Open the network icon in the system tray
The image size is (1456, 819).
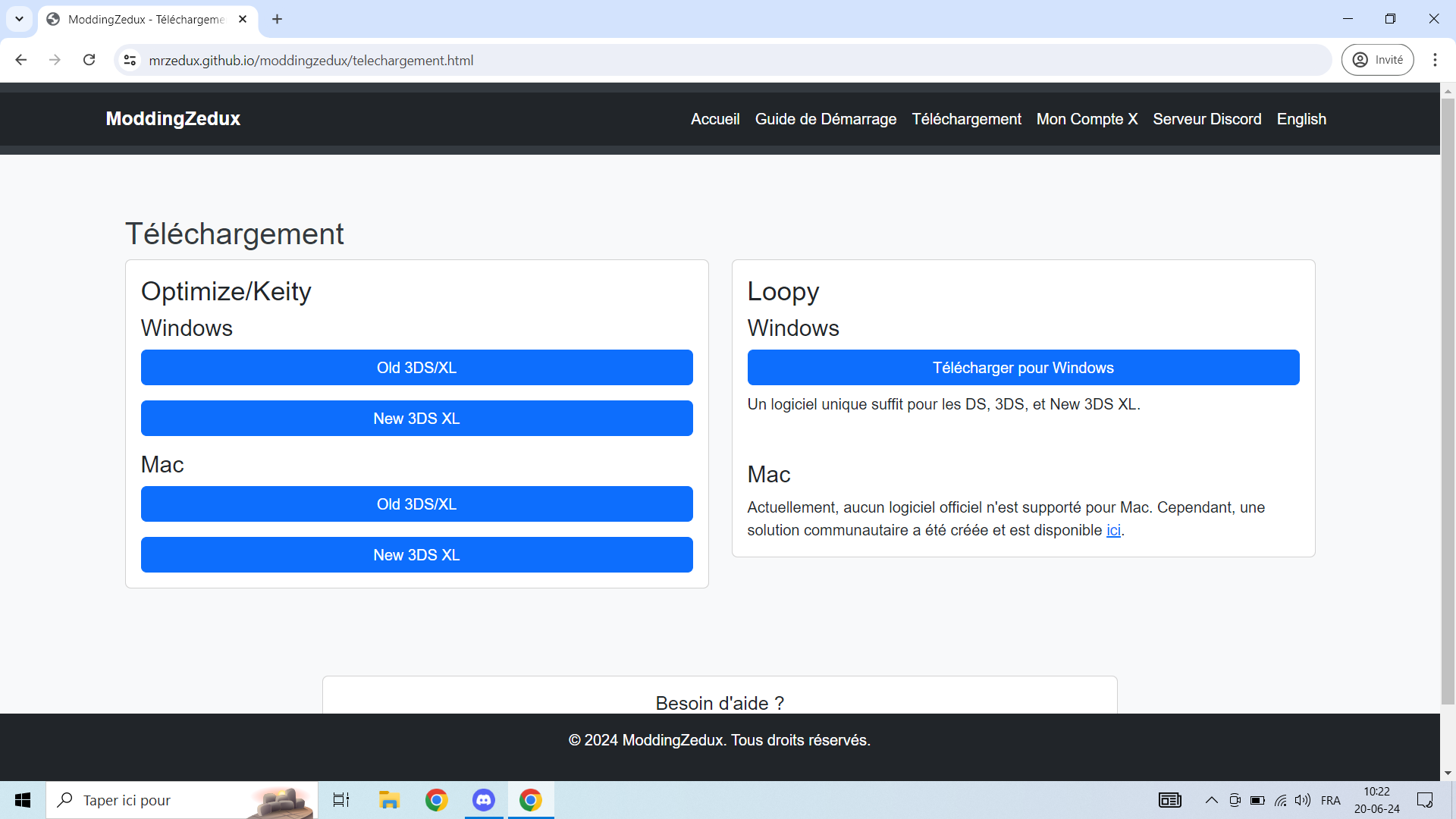[1281, 799]
